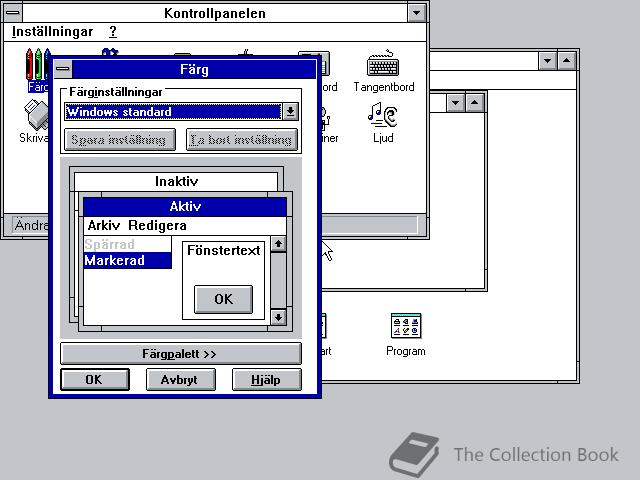Screen dimensions: 640x480
Task: Expand the Windows standard color scheme dropdown
Action: [290, 111]
